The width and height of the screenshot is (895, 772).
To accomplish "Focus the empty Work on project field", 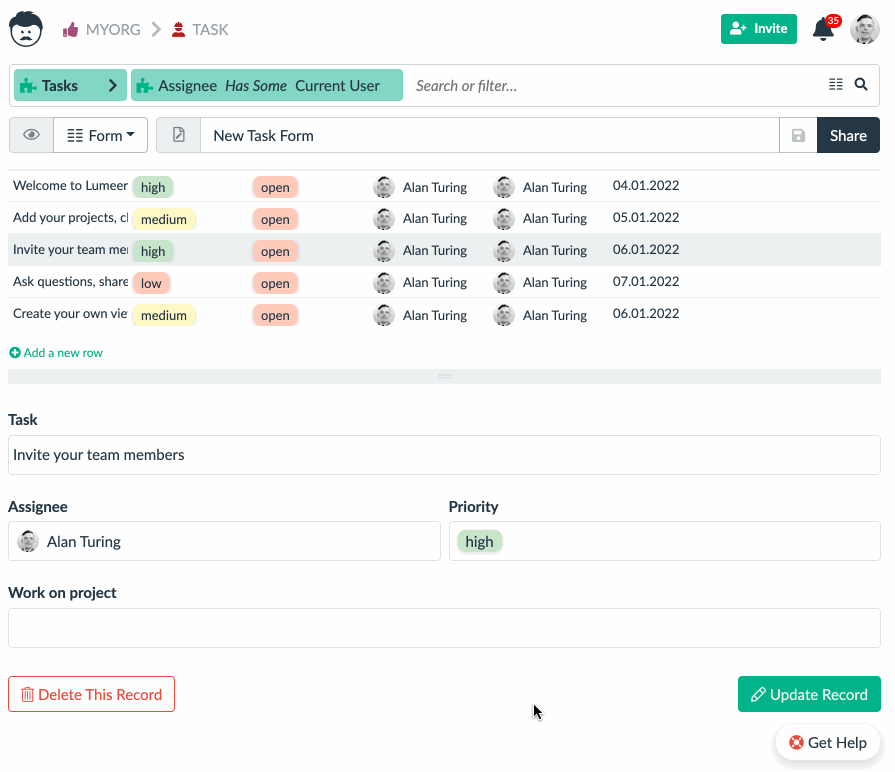I will pyautogui.click(x=444, y=628).
